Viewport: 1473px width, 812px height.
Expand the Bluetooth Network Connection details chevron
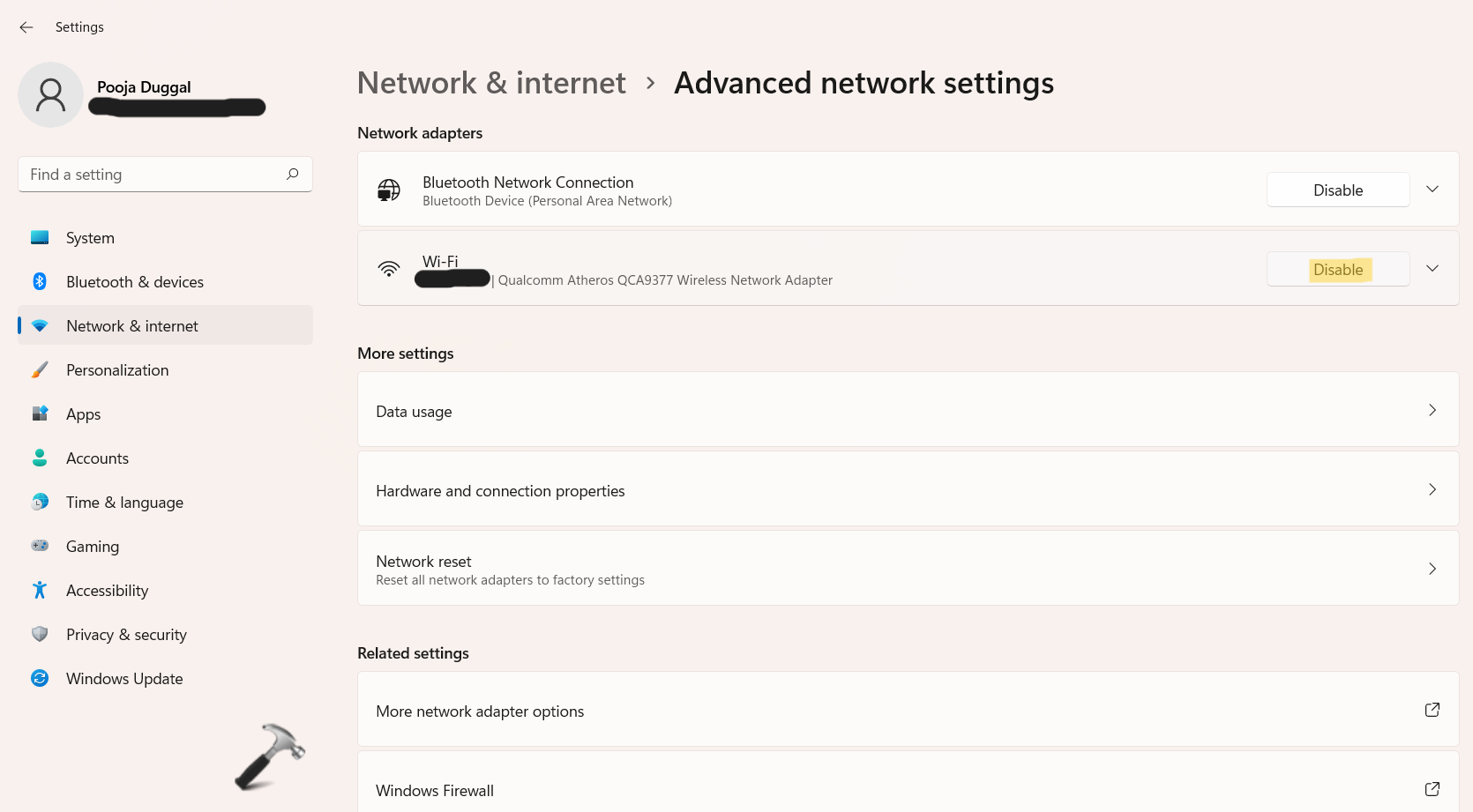tap(1432, 189)
